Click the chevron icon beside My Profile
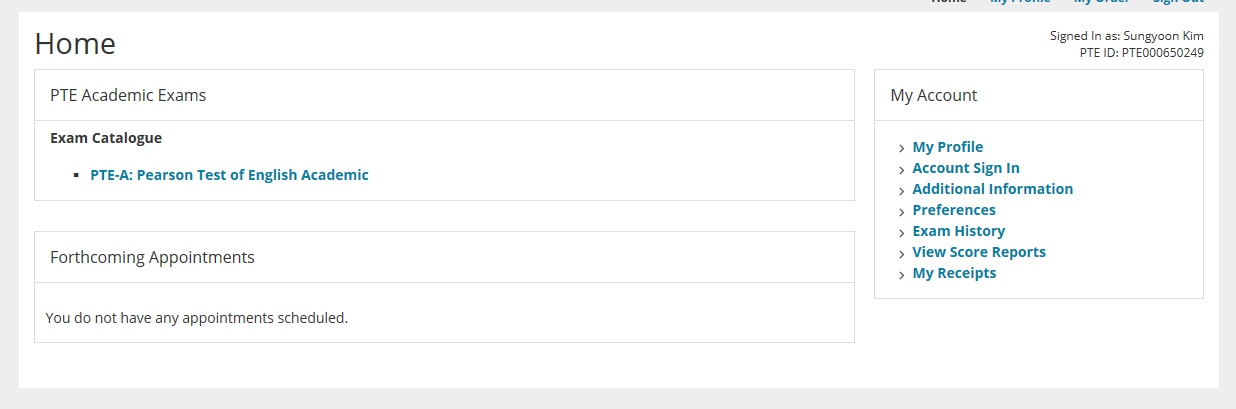The image size is (1236, 409). pyautogui.click(x=901, y=149)
